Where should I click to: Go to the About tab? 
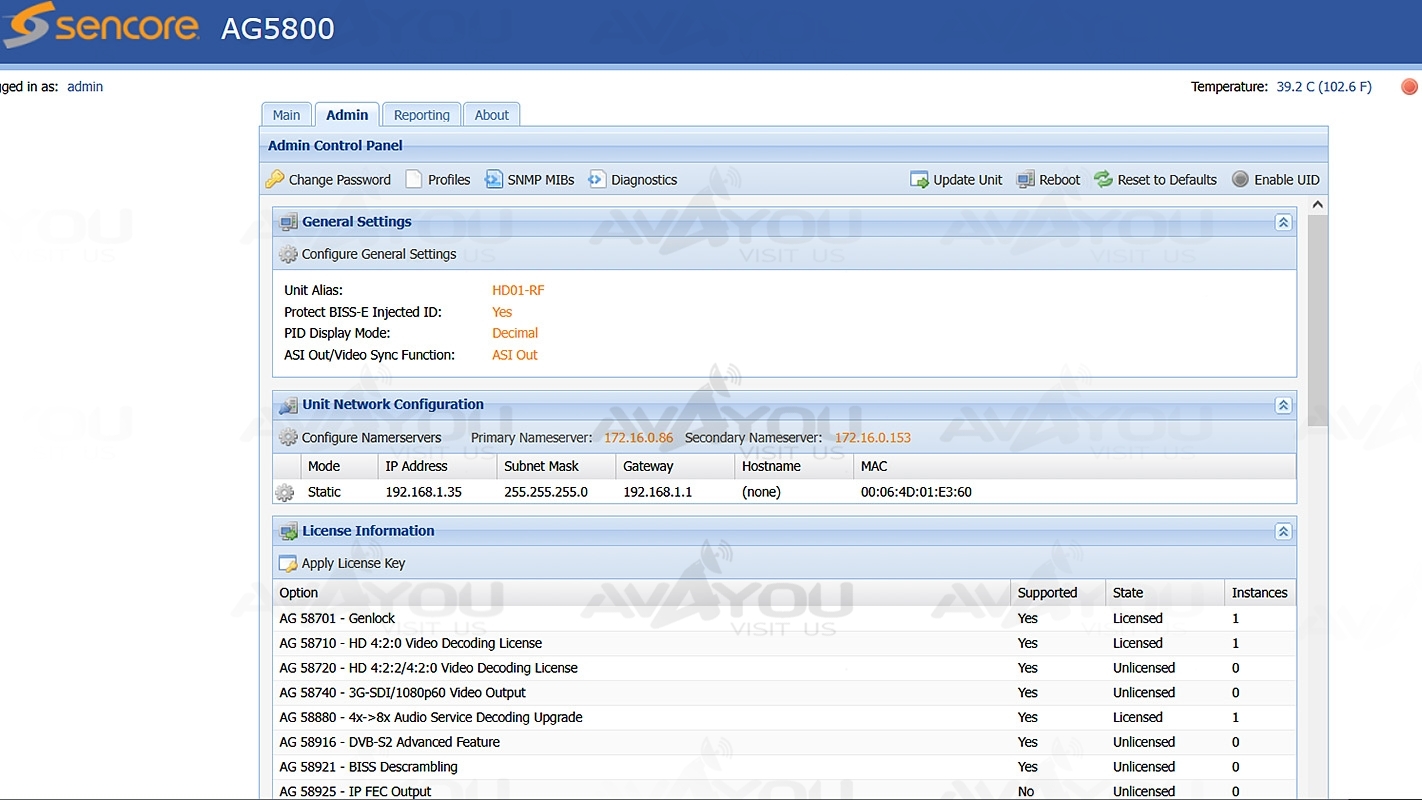point(491,115)
